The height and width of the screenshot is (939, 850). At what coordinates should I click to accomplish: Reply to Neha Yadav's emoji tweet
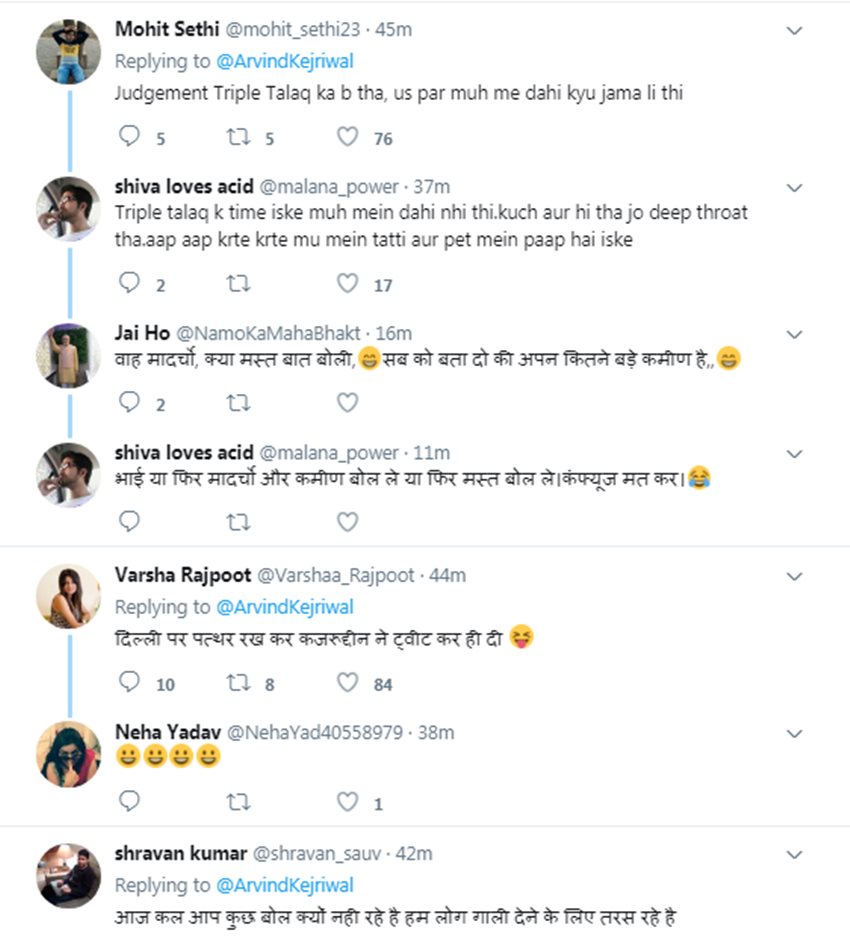130,801
